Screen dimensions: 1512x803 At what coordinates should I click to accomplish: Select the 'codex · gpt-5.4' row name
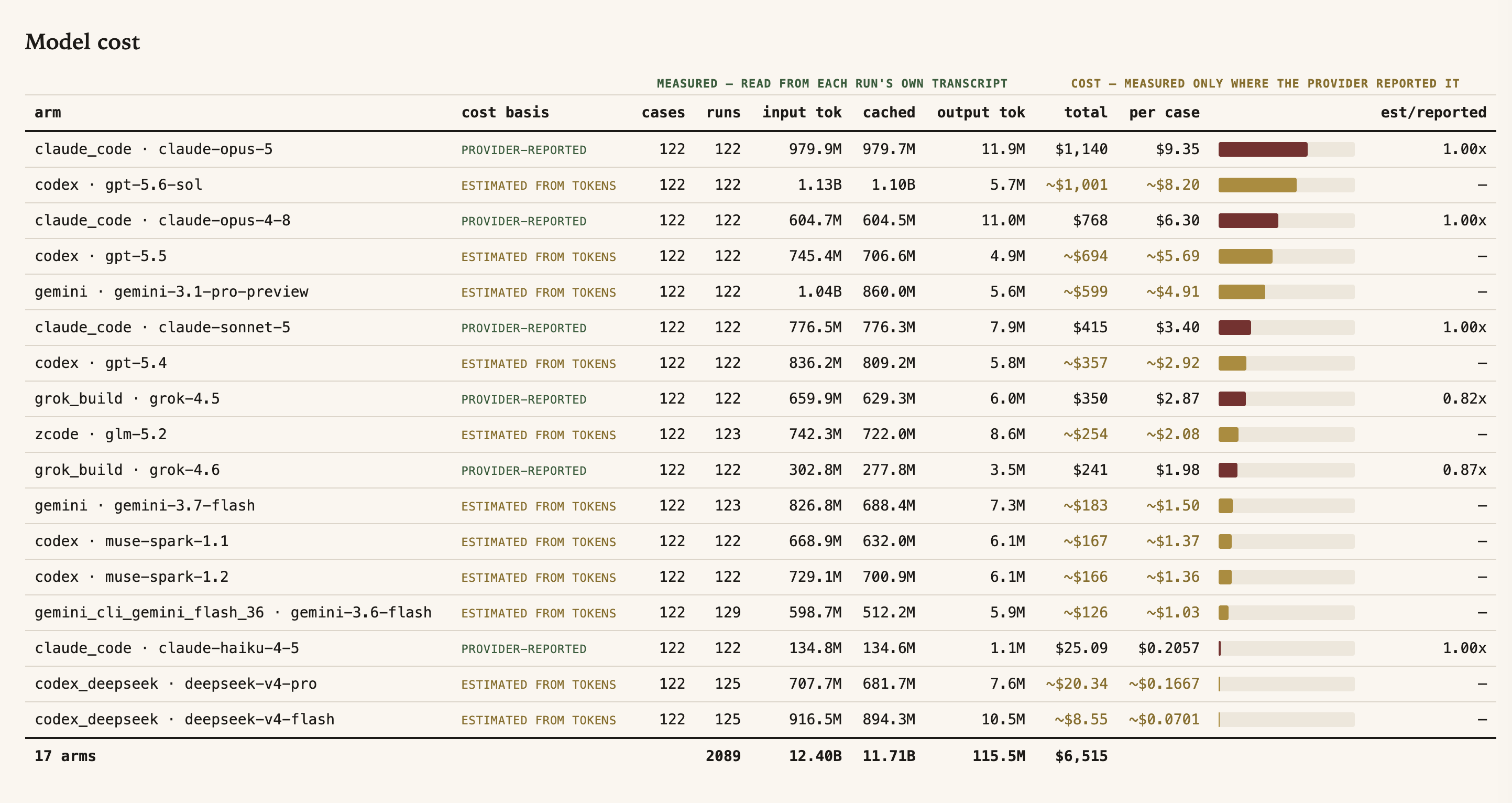[101, 363]
